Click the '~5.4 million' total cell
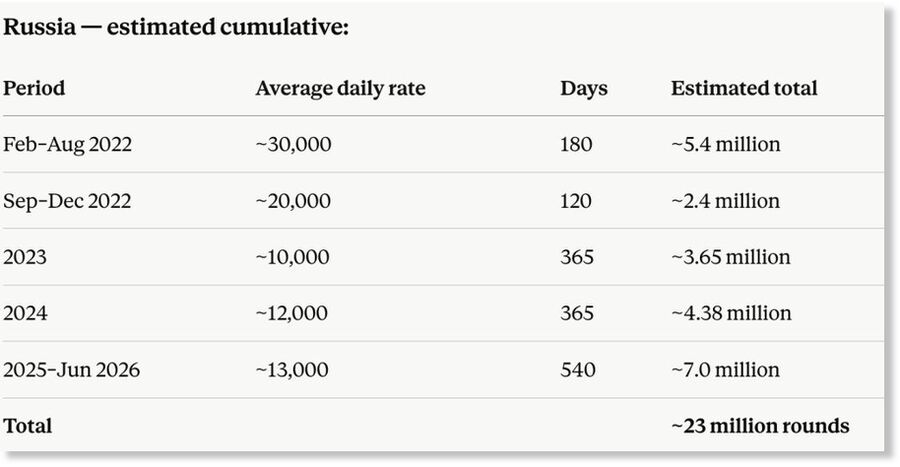The image size is (900, 467). point(726,144)
